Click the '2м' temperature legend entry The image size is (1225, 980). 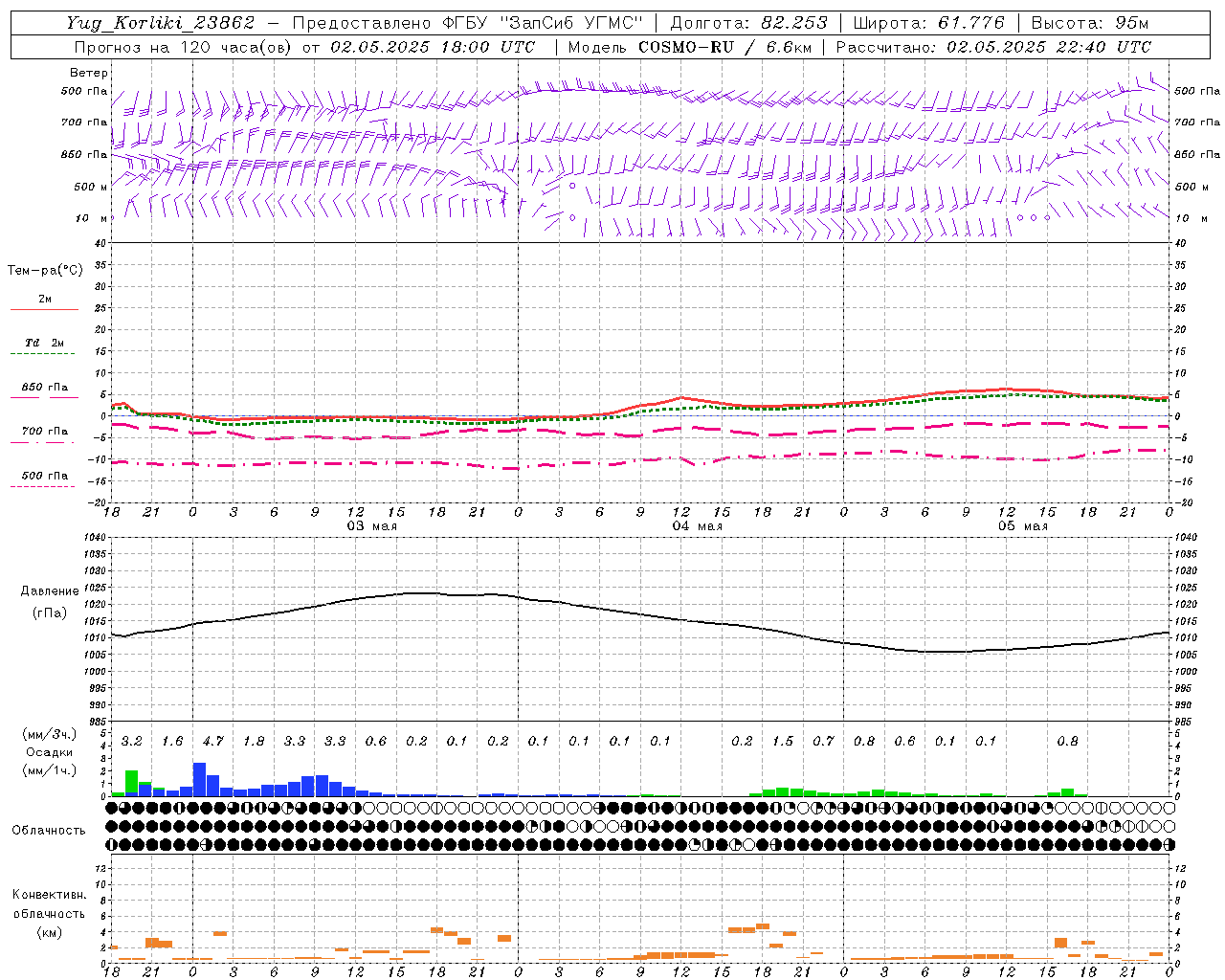pos(45,299)
